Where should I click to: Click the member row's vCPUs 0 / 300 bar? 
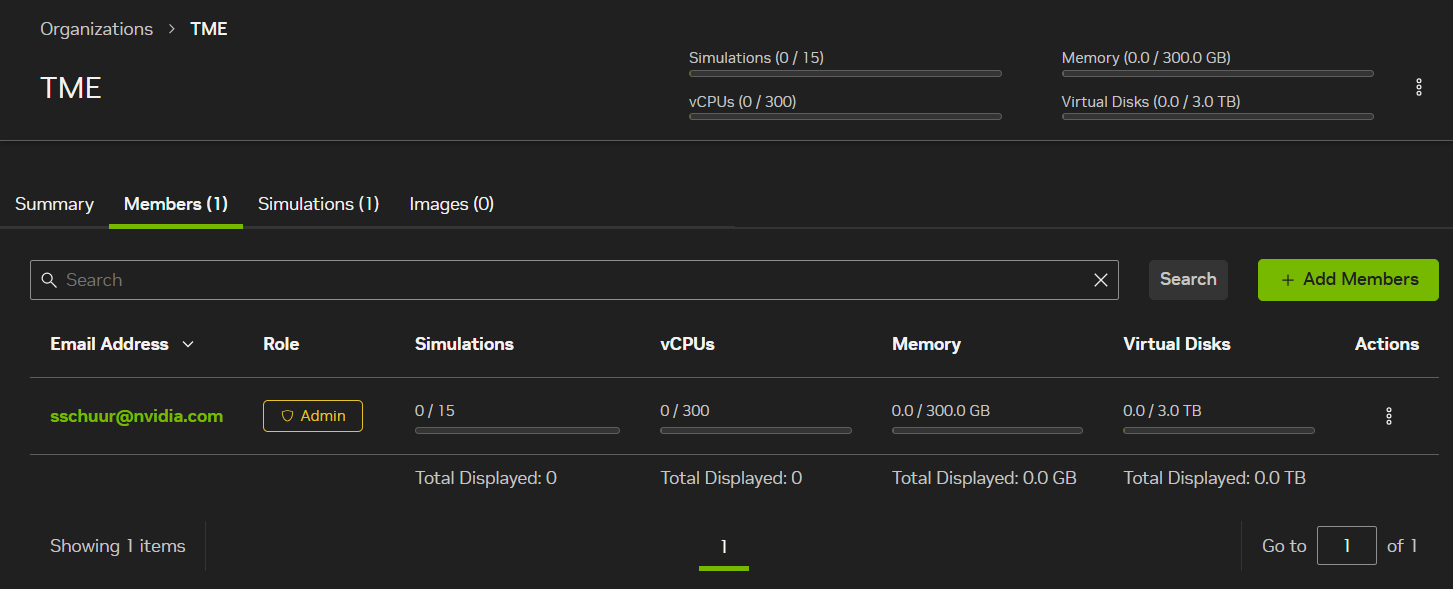click(755, 430)
